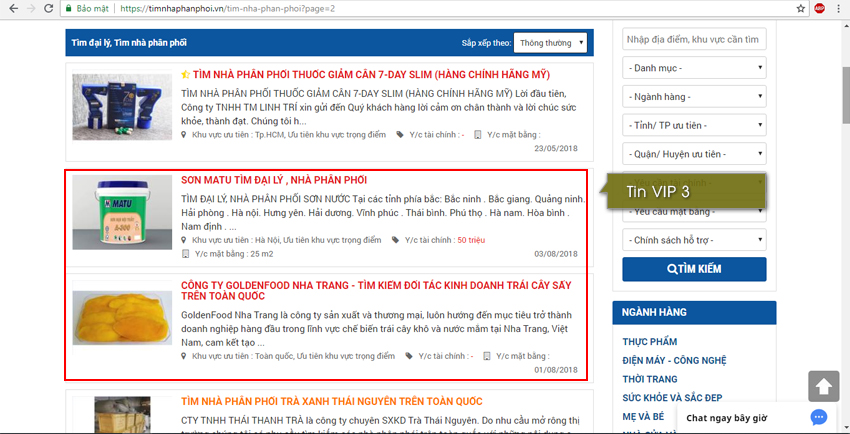Click Khu vực ưu tiên : Tp.HCM text
The height and width of the screenshot is (434, 850).
coord(289,134)
